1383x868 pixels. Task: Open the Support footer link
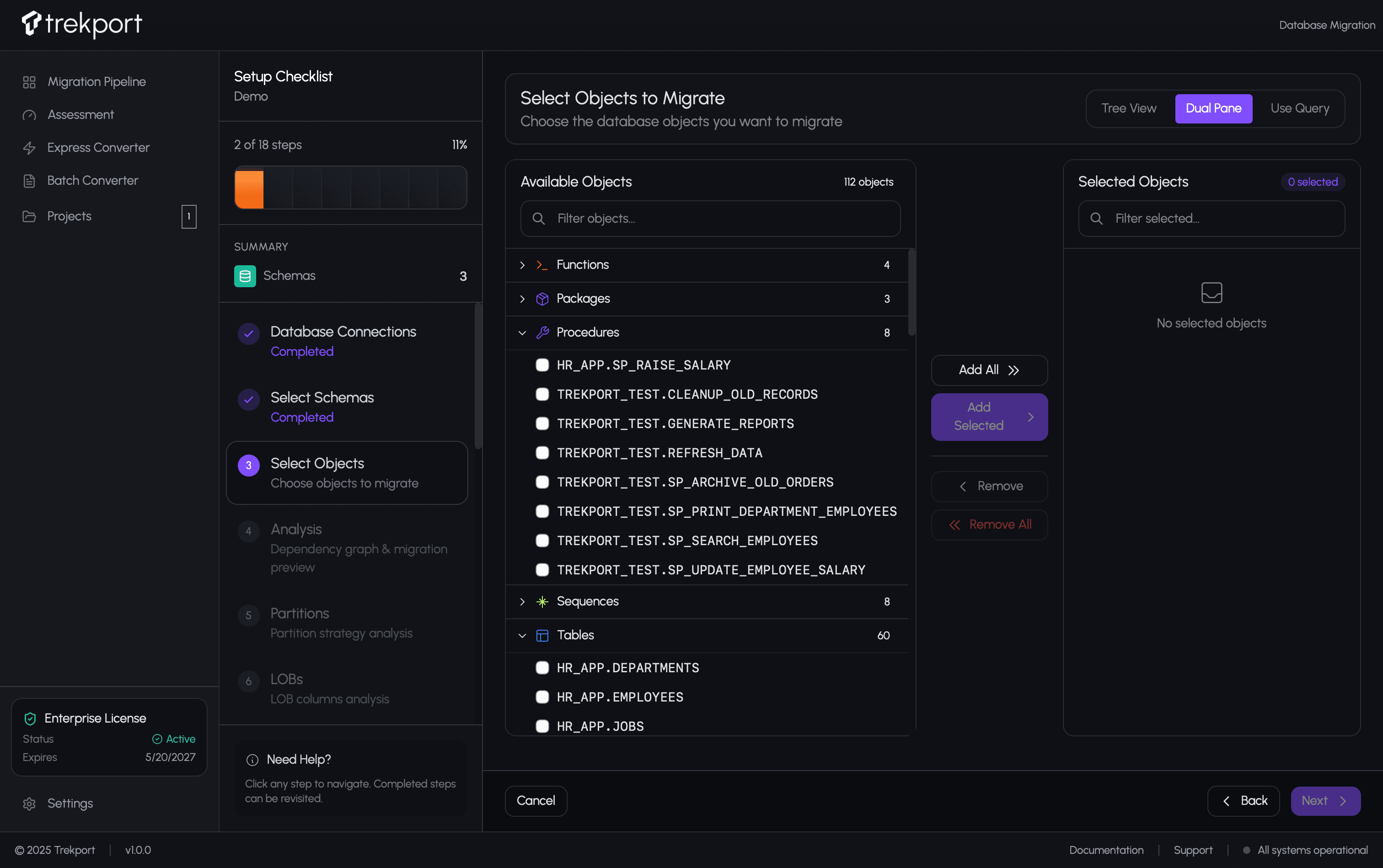1192,850
